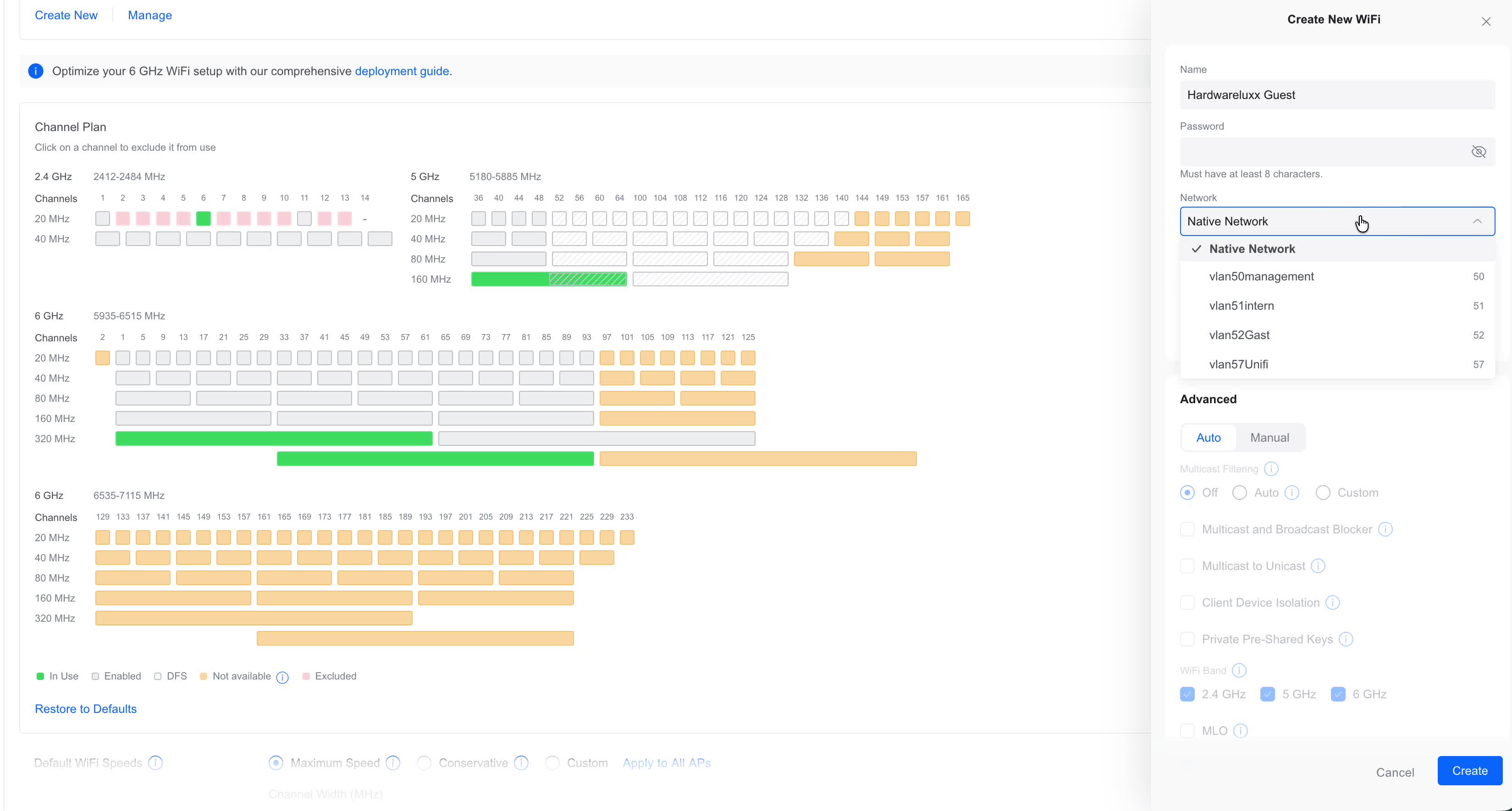Image resolution: width=1512 pixels, height=811 pixels.
Task: Click info icon next to Not available legend
Action: [x=282, y=677]
